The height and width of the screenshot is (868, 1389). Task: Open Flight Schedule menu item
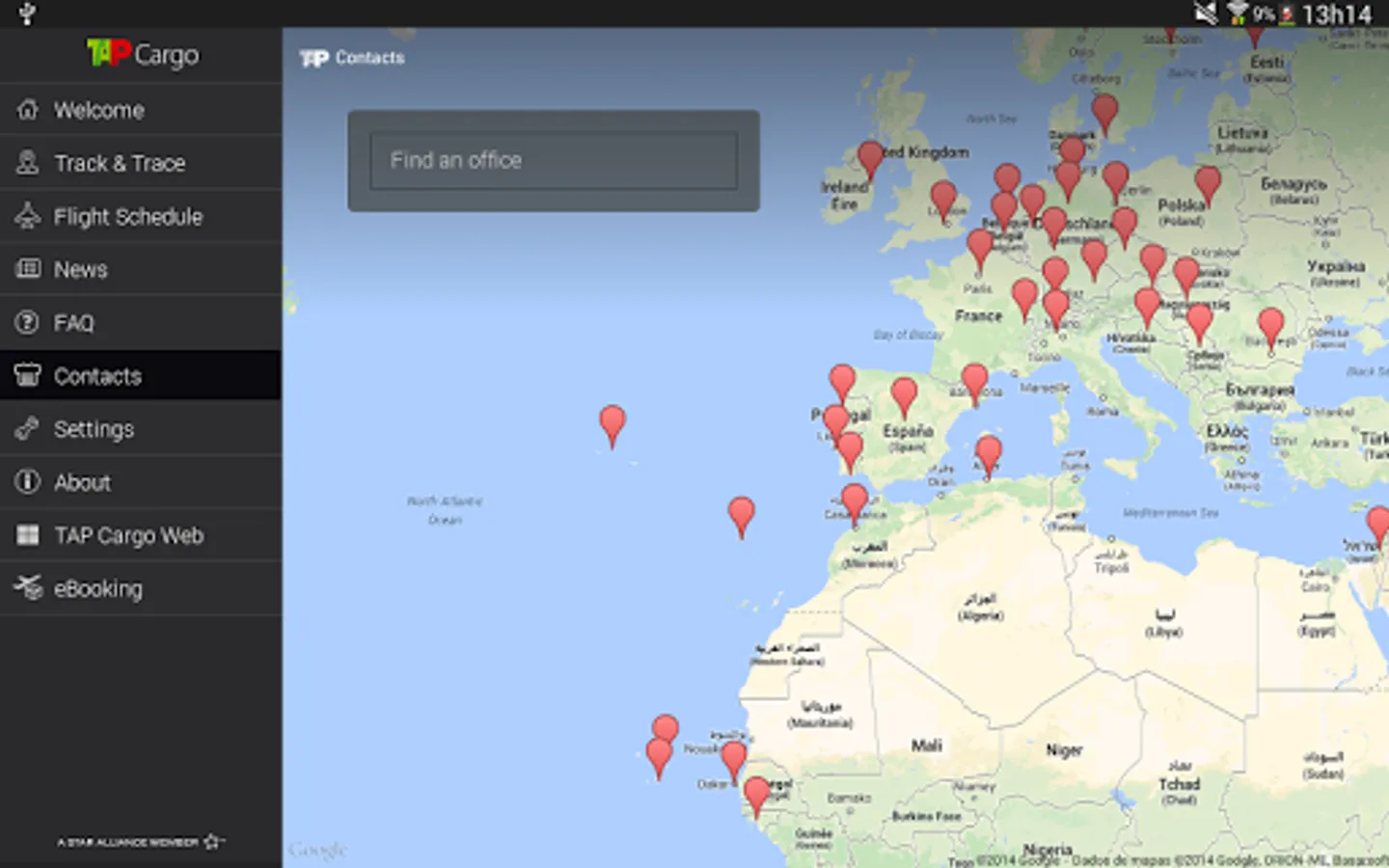tap(141, 216)
